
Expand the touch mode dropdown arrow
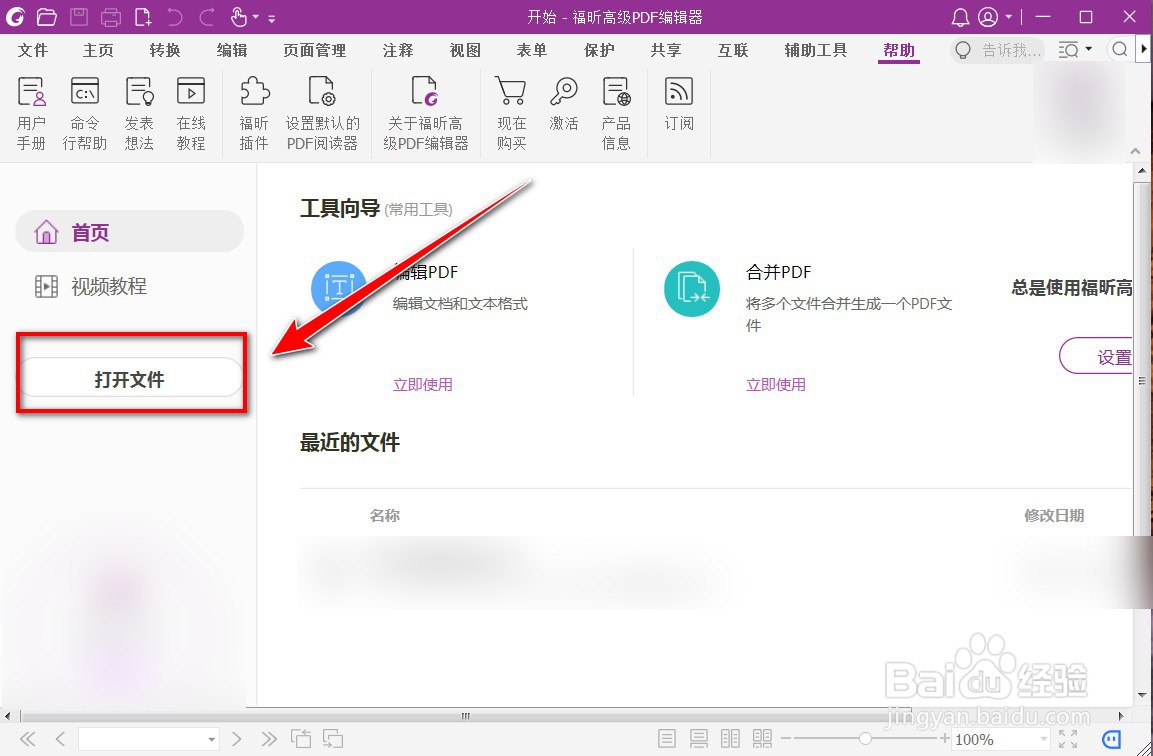(256, 17)
